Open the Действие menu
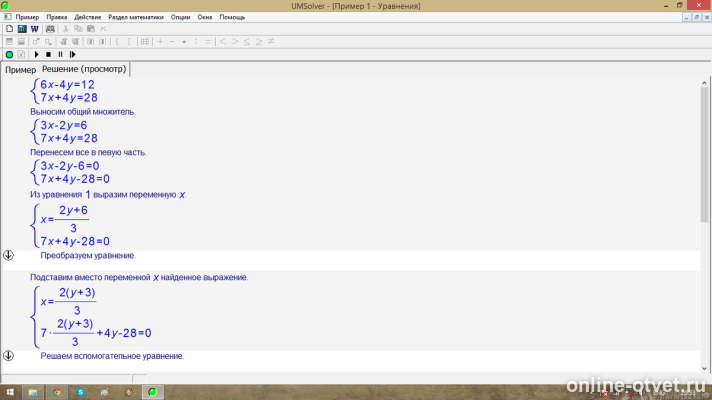712x400 pixels. coord(88,17)
